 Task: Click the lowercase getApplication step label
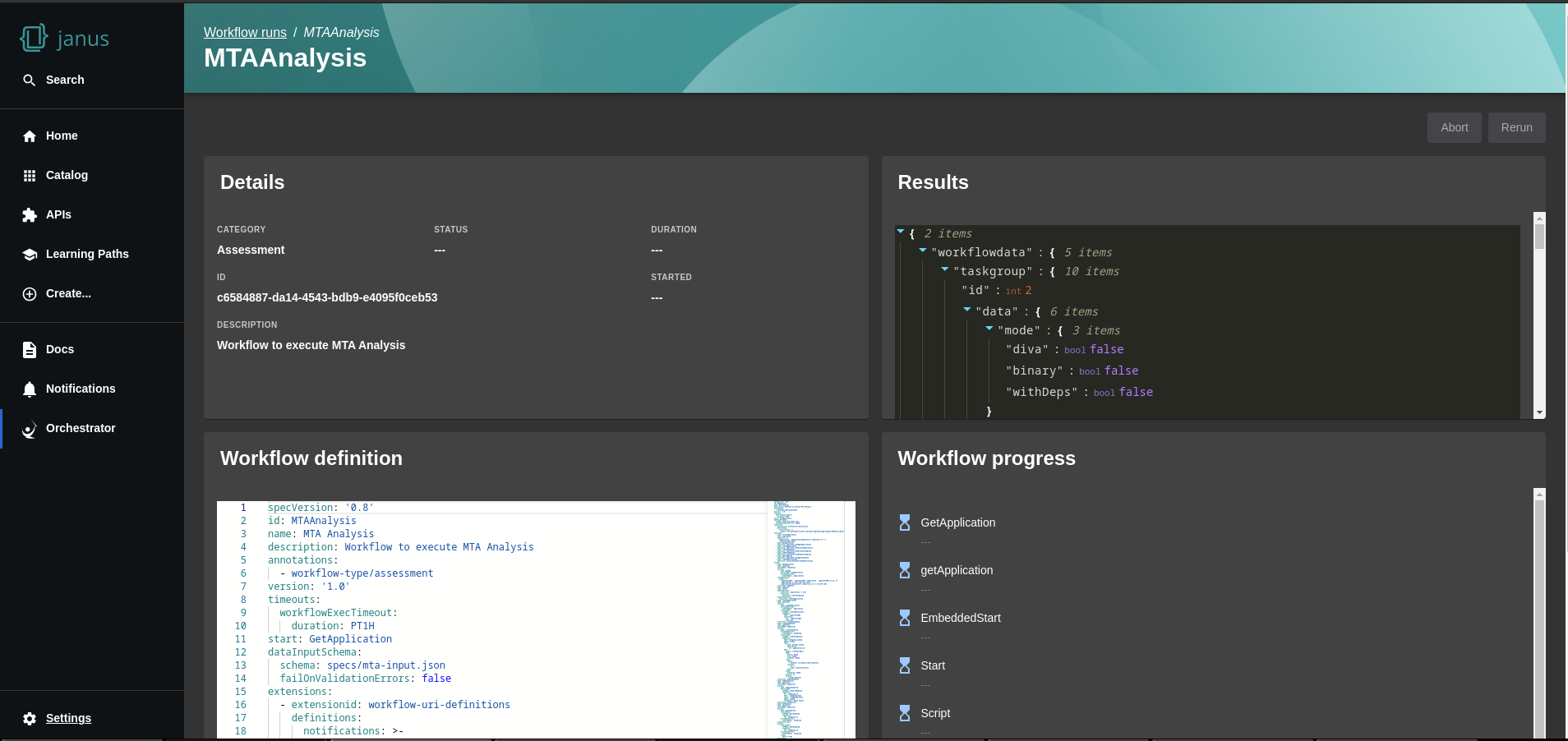[x=957, y=570]
